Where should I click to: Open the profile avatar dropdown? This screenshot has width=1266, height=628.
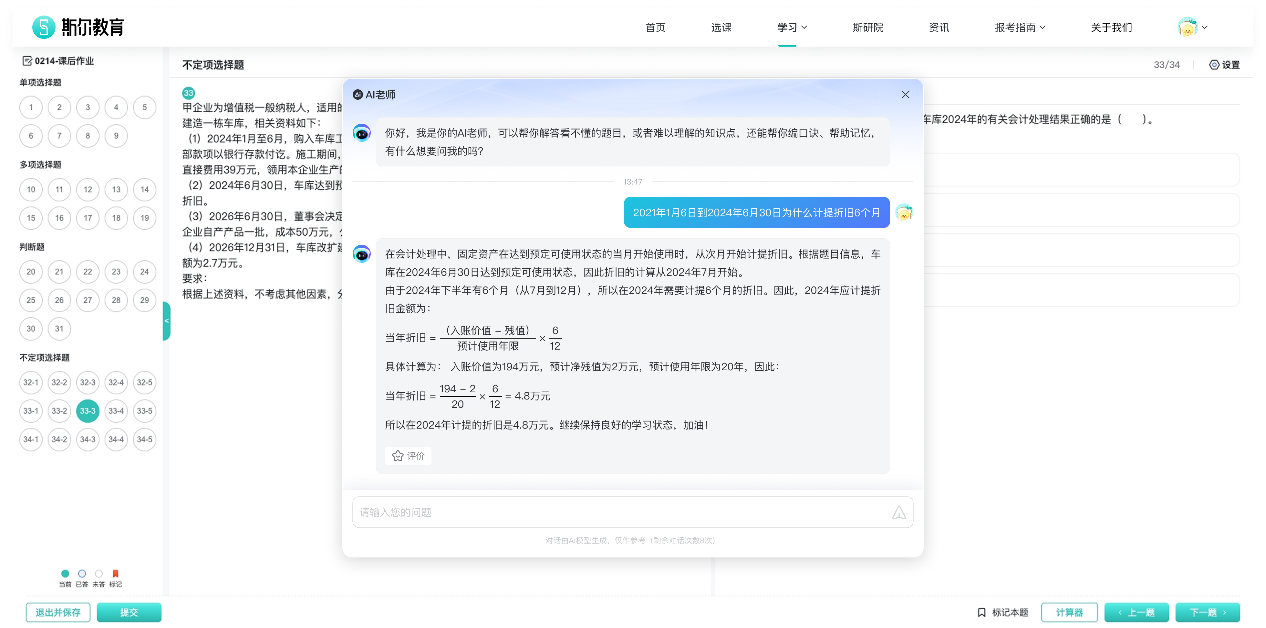click(1192, 27)
